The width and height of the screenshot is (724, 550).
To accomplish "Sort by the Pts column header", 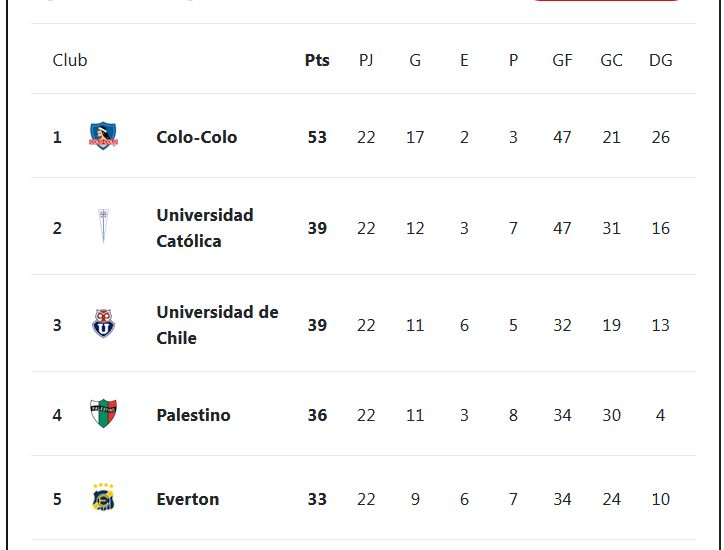I will point(317,60).
